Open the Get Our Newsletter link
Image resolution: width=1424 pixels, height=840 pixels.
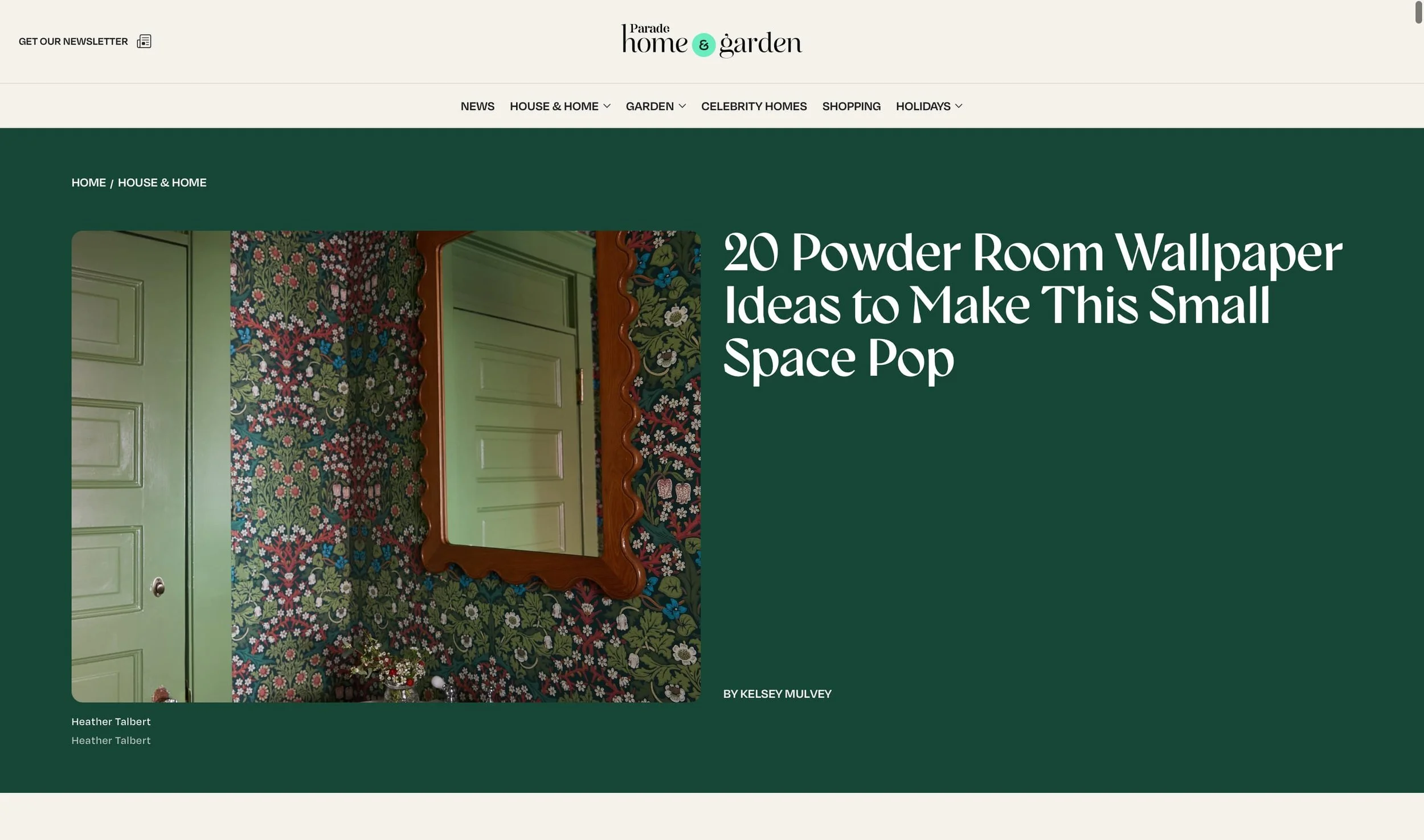tap(73, 42)
